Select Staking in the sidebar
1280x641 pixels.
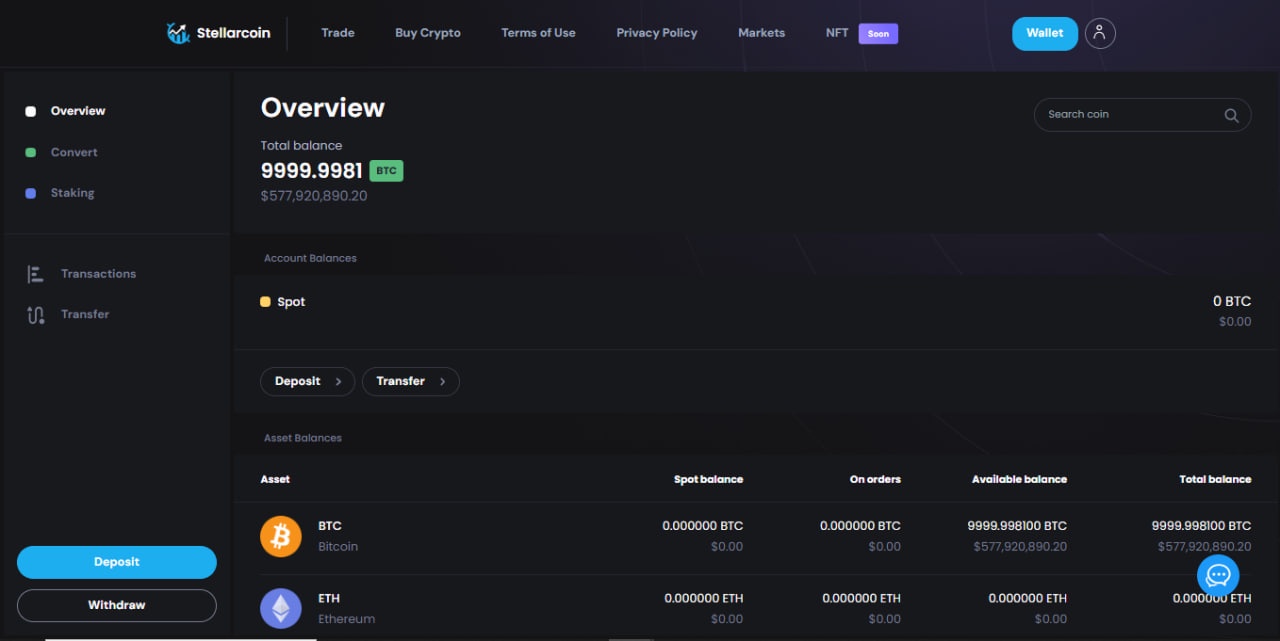[72, 193]
